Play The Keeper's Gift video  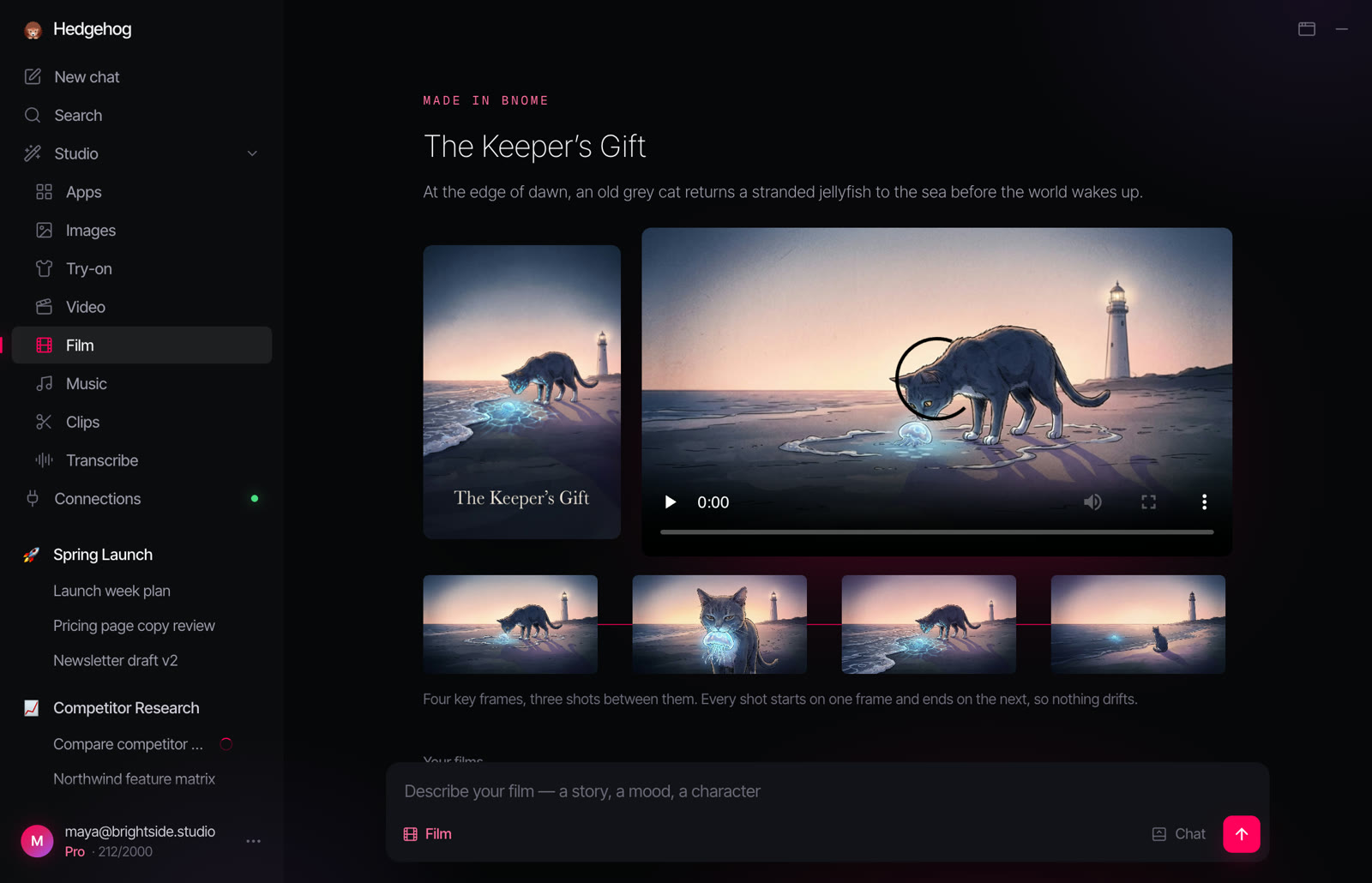671,502
